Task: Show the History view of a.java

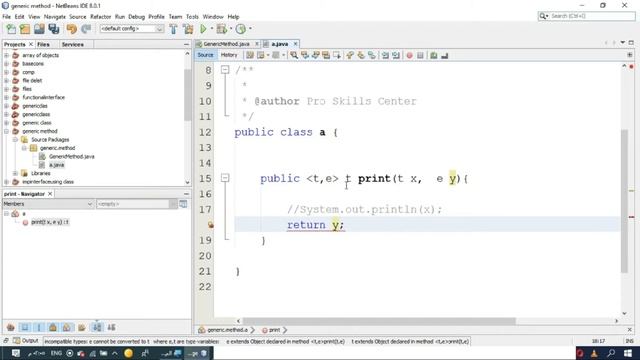Action: point(229,55)
